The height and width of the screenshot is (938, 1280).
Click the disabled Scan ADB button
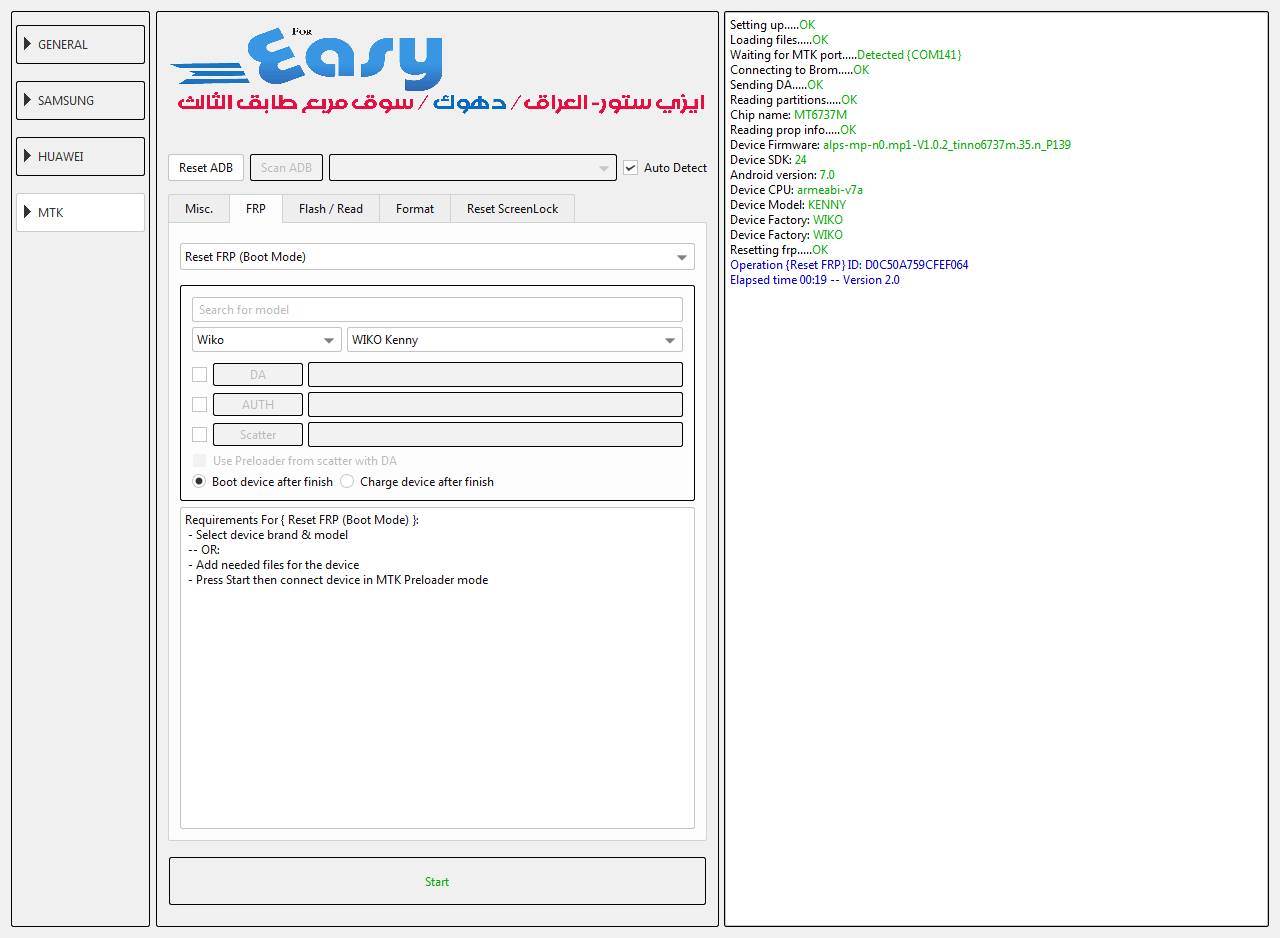pos(286,168)
